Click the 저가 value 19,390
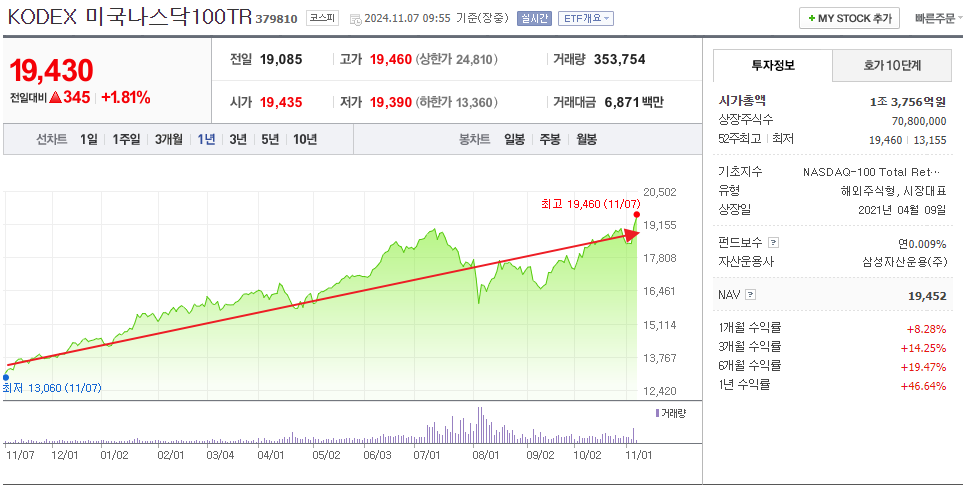The image size is (963, 485). coord(391,103)
